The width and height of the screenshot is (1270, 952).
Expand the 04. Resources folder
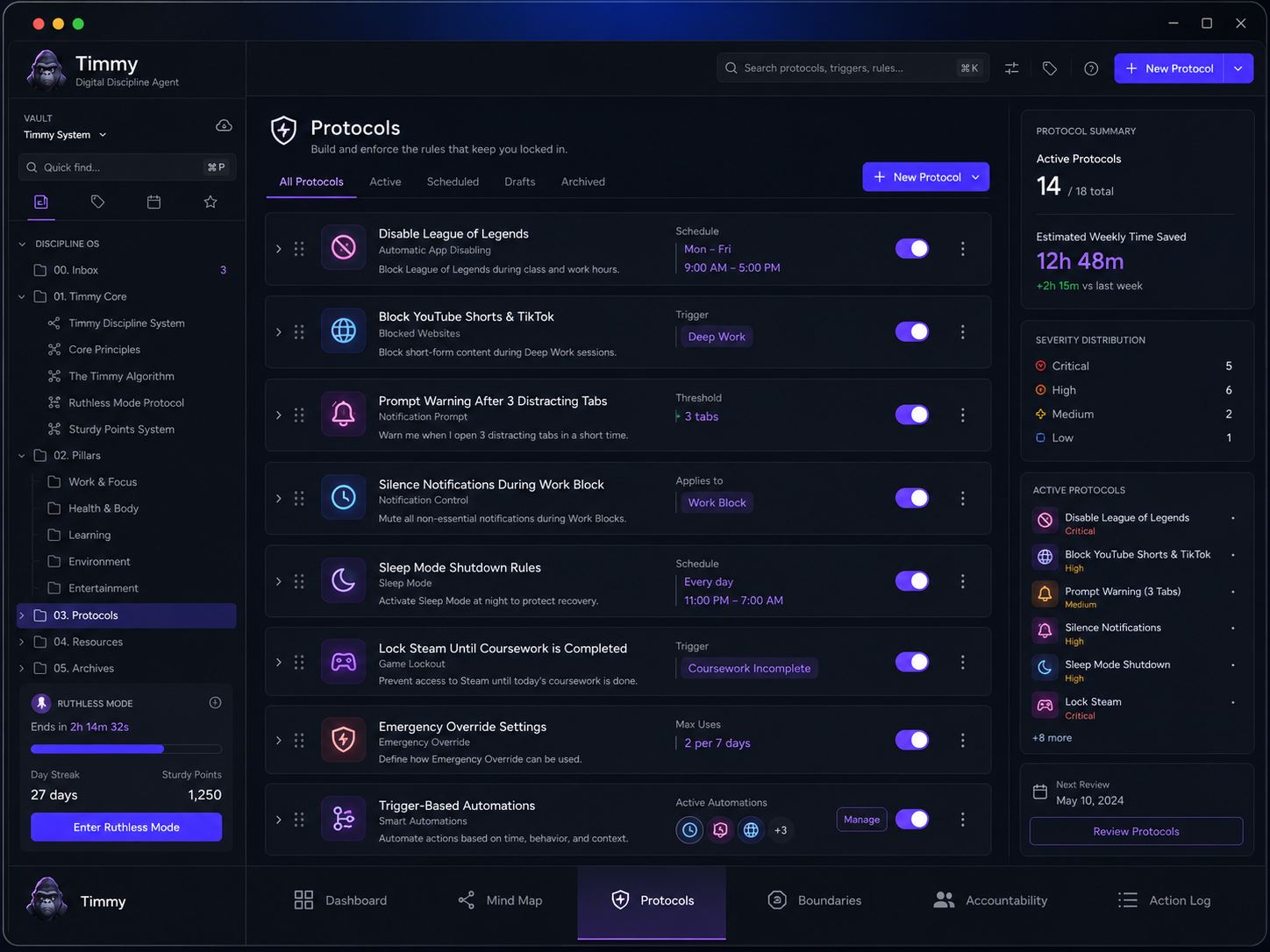(x=22, y=643)
